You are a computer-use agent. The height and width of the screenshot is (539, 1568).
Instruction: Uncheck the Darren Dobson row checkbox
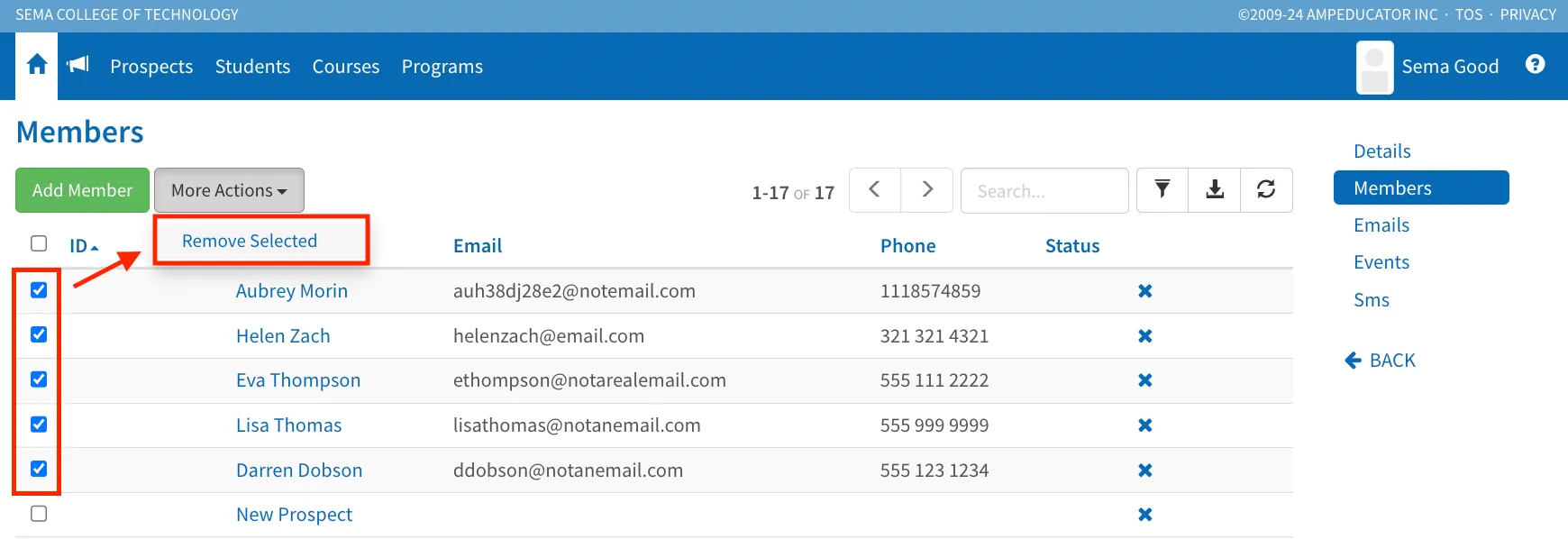(x=39, y=469)
